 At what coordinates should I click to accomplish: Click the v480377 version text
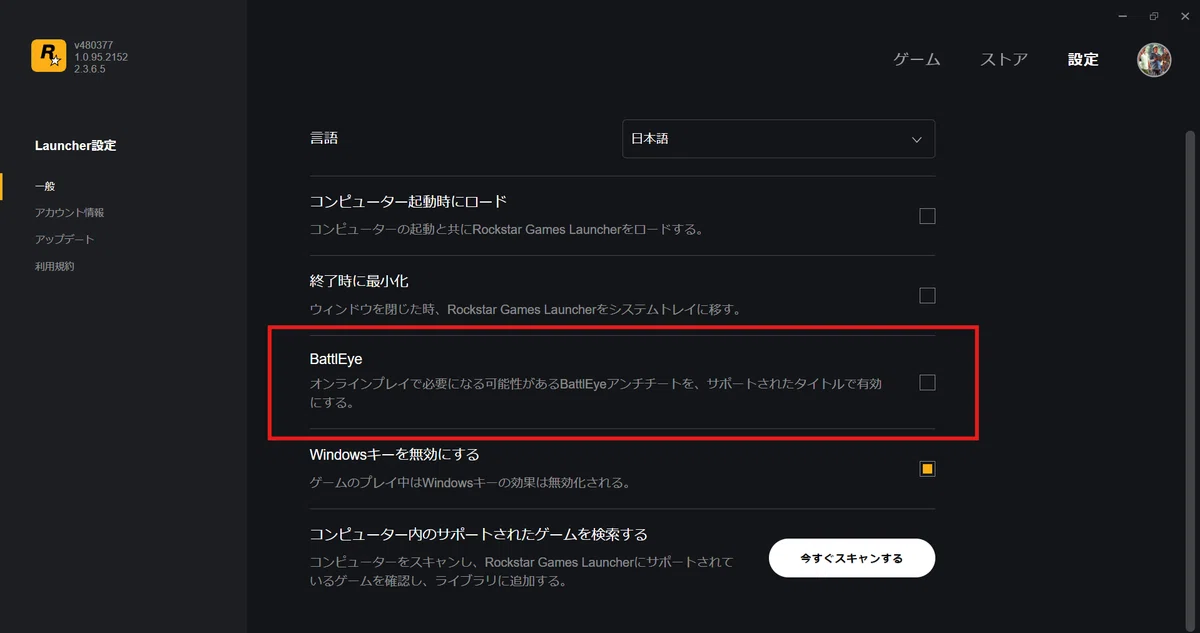coord(96,45)
